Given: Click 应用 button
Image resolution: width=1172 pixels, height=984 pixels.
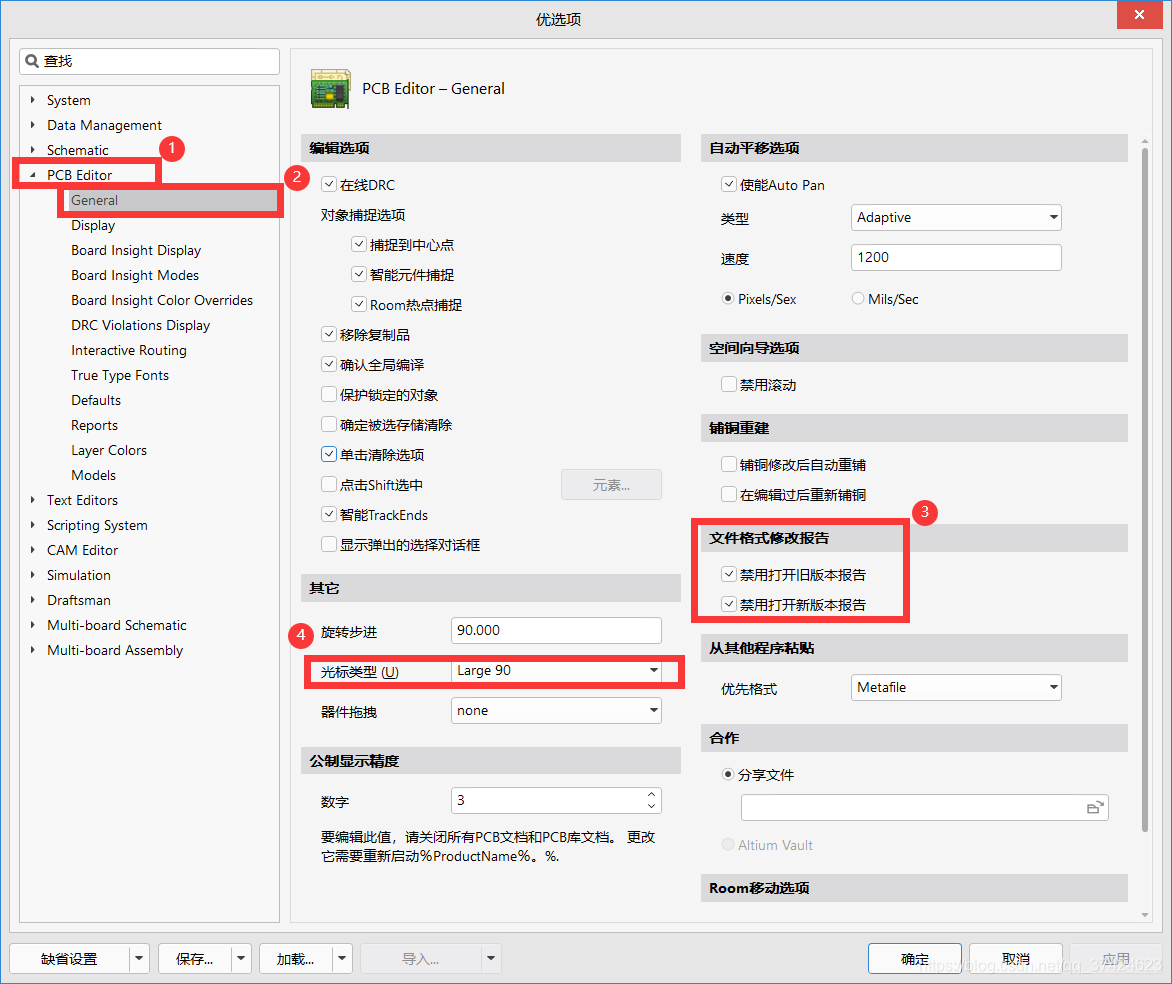Looking at the screenshot, I should click(1116, 958).
